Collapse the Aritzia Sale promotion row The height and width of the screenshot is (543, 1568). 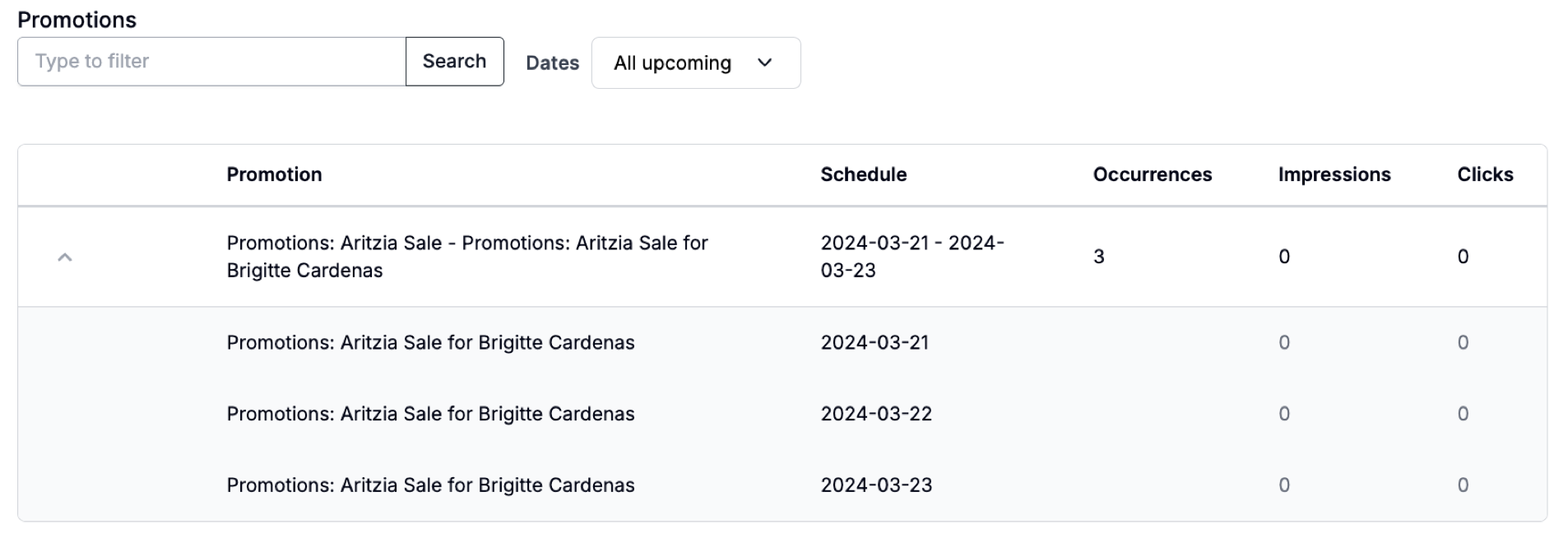(65, 258)
